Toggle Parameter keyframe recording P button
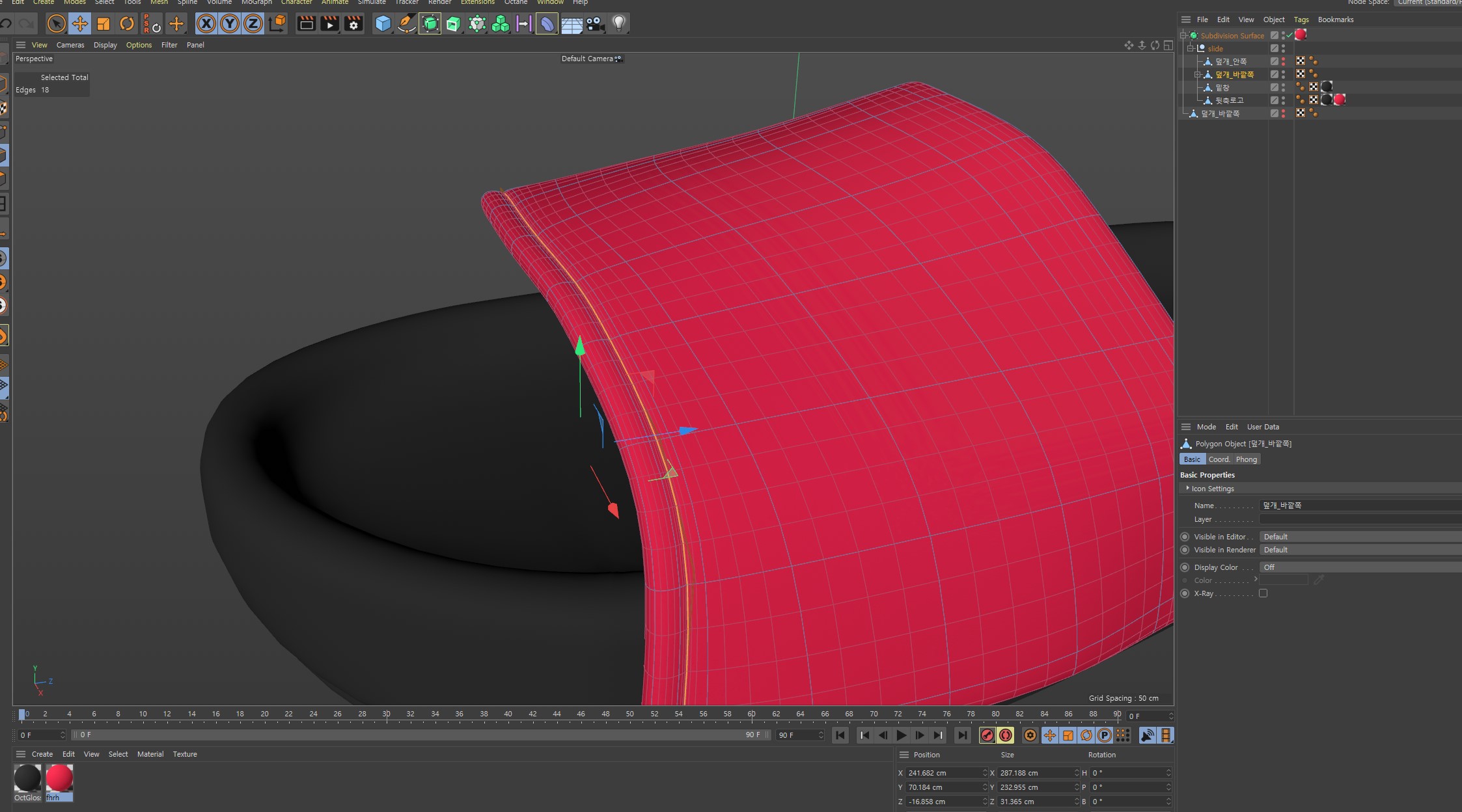1462x812 pixels. coord(1105,735)
